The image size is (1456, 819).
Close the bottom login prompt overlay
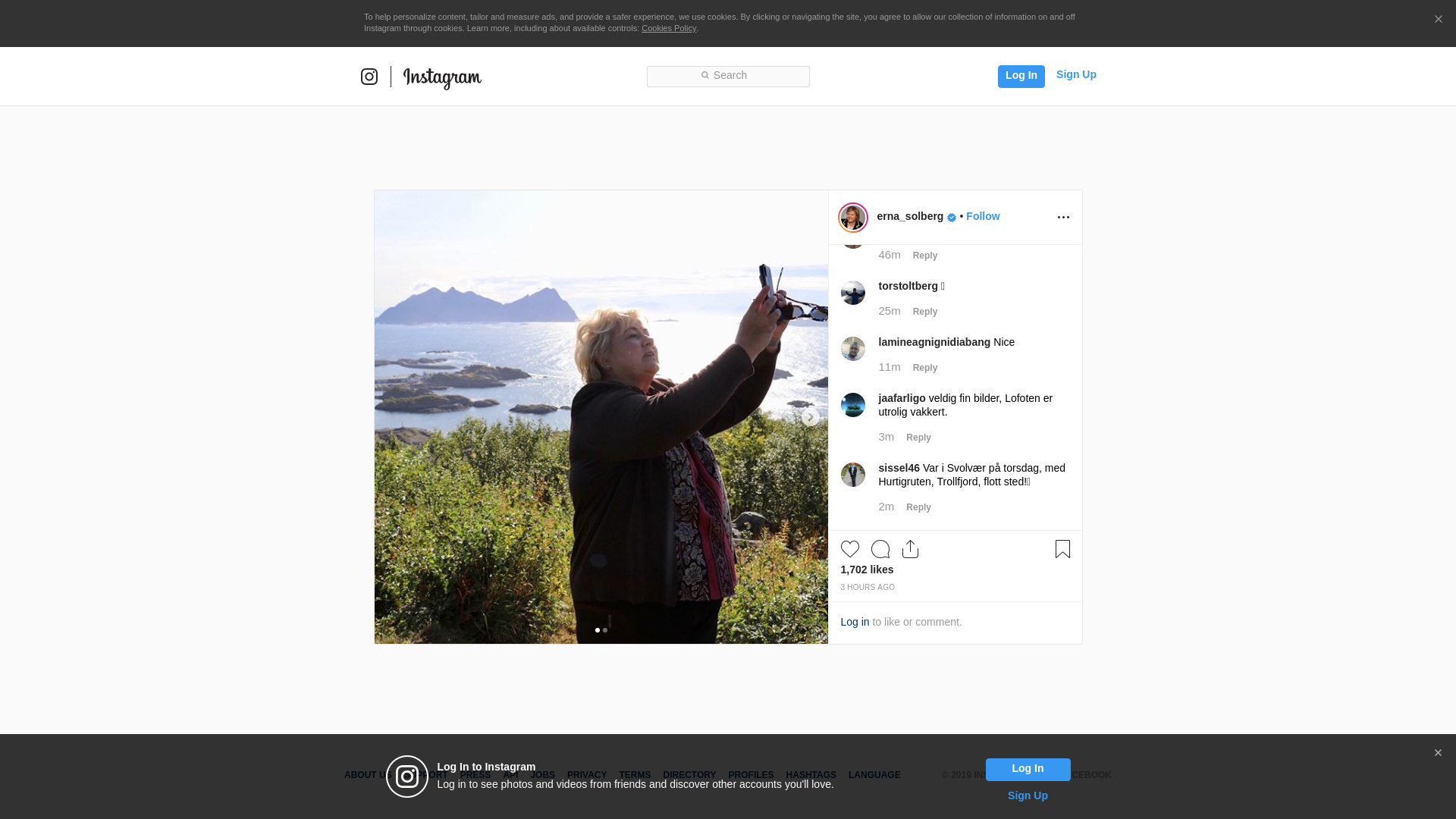(x=1438, y=753)
